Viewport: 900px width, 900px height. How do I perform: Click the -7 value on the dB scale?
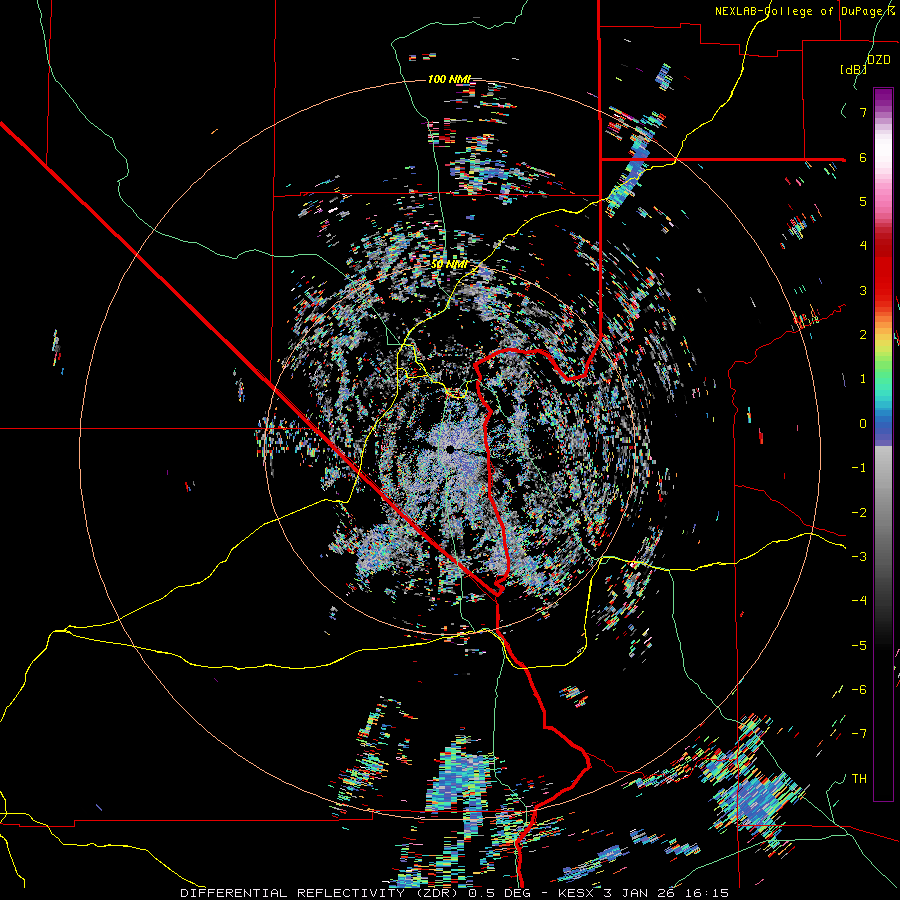point(859,734)
